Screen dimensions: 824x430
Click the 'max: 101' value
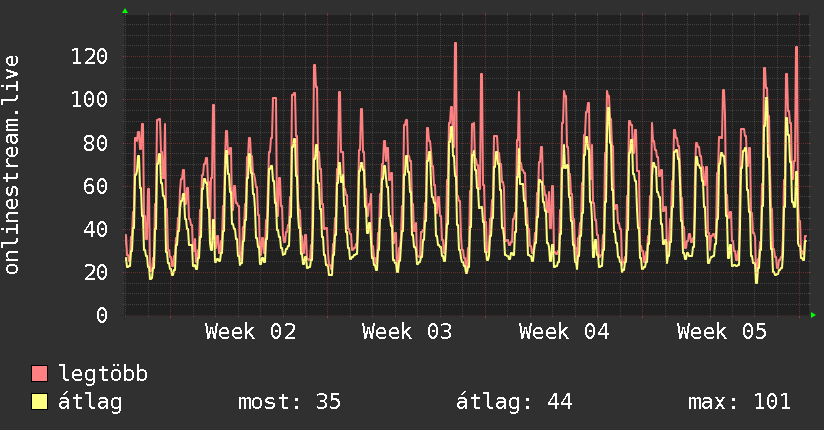739,402
